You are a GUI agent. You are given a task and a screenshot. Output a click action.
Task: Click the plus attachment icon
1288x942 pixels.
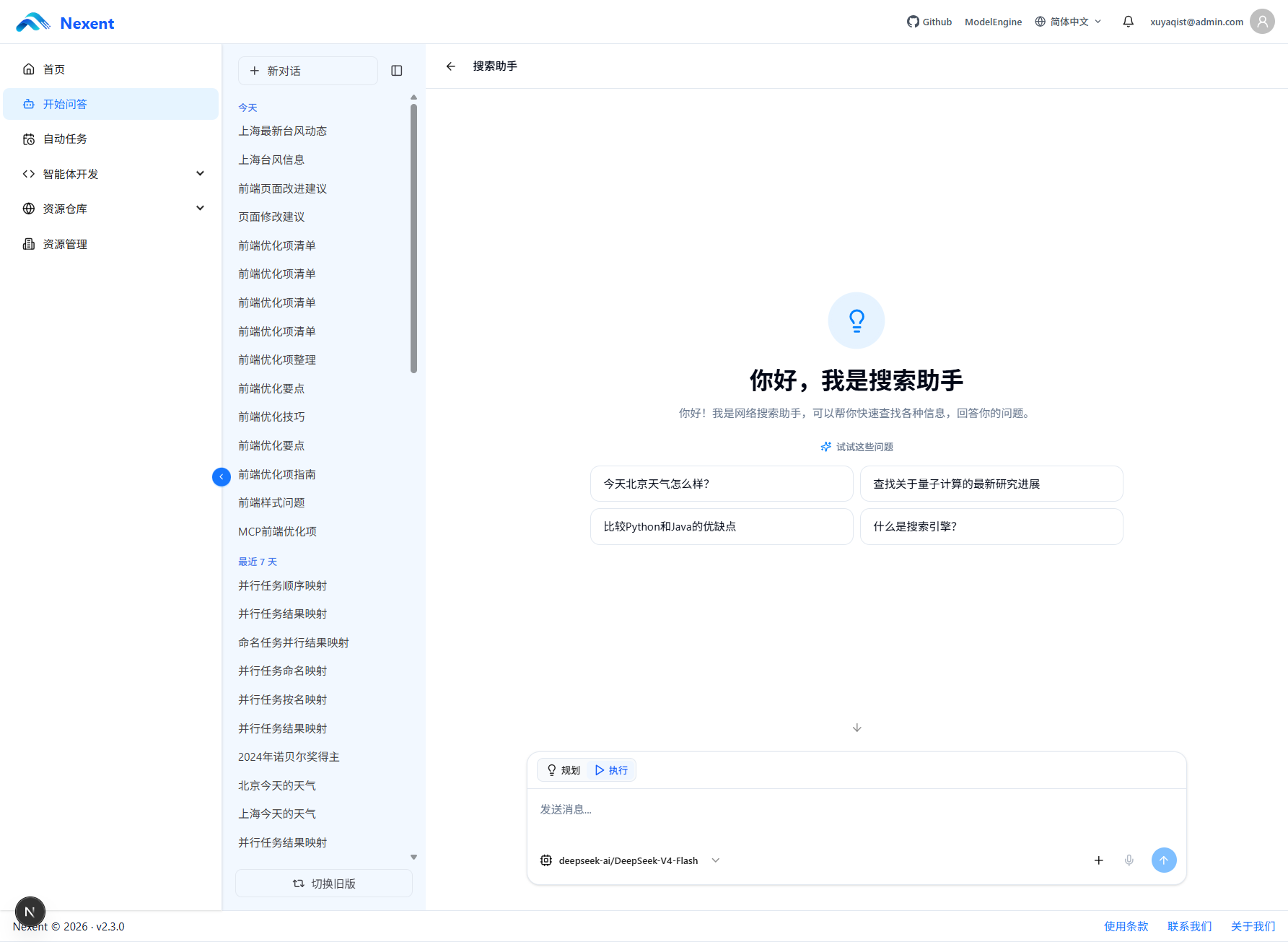coord(1099,860)
